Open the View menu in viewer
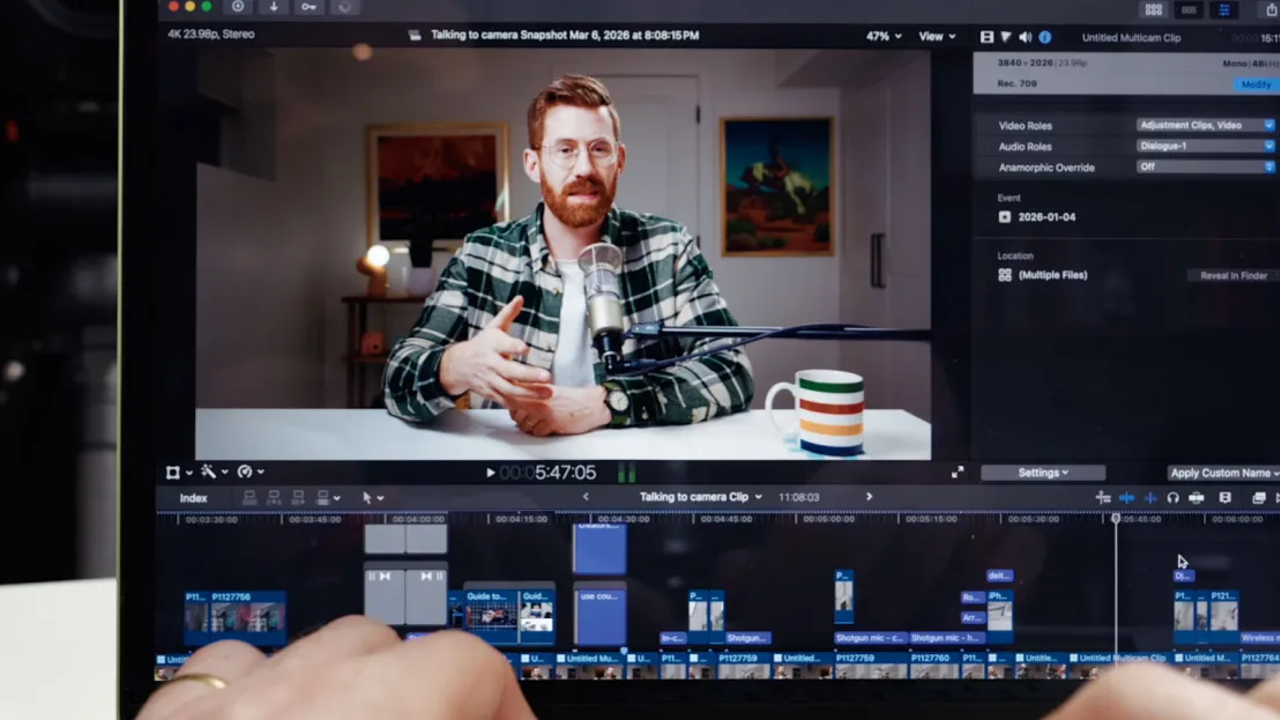The height and width of the screenshot is (720, 1280). click(936, 36)
